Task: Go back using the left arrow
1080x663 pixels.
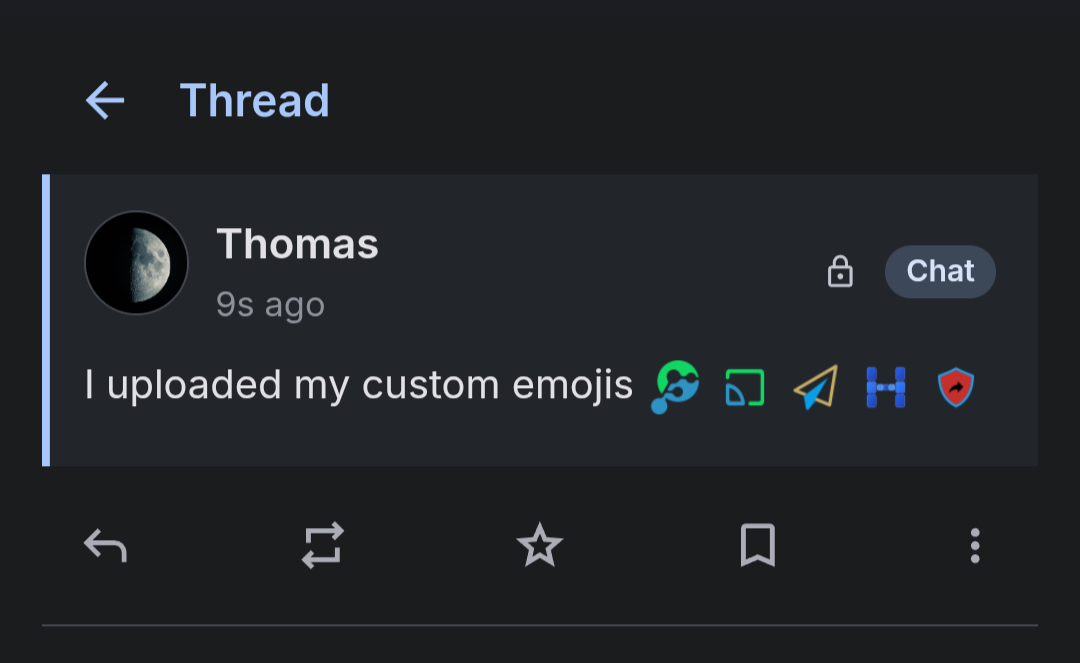Action: coord(105,101)
